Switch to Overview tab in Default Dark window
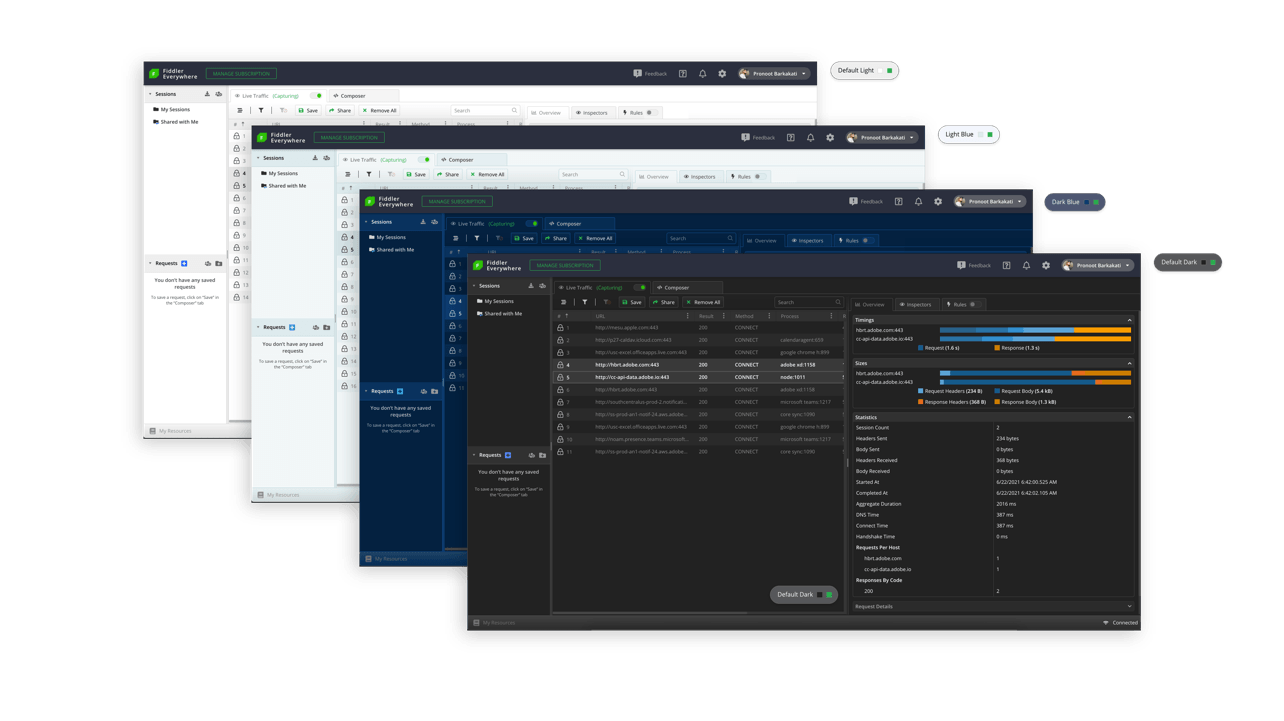 point(871,304)
